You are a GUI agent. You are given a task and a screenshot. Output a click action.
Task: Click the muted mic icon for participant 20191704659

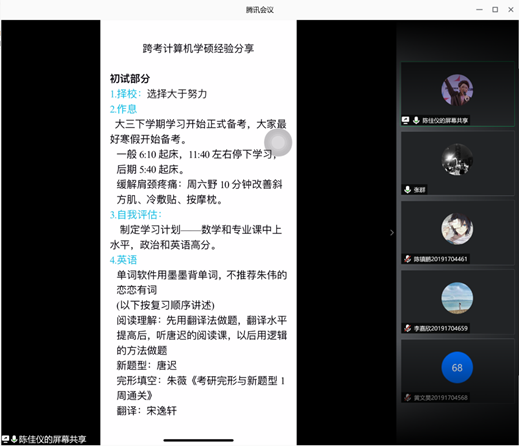[407, 328]
